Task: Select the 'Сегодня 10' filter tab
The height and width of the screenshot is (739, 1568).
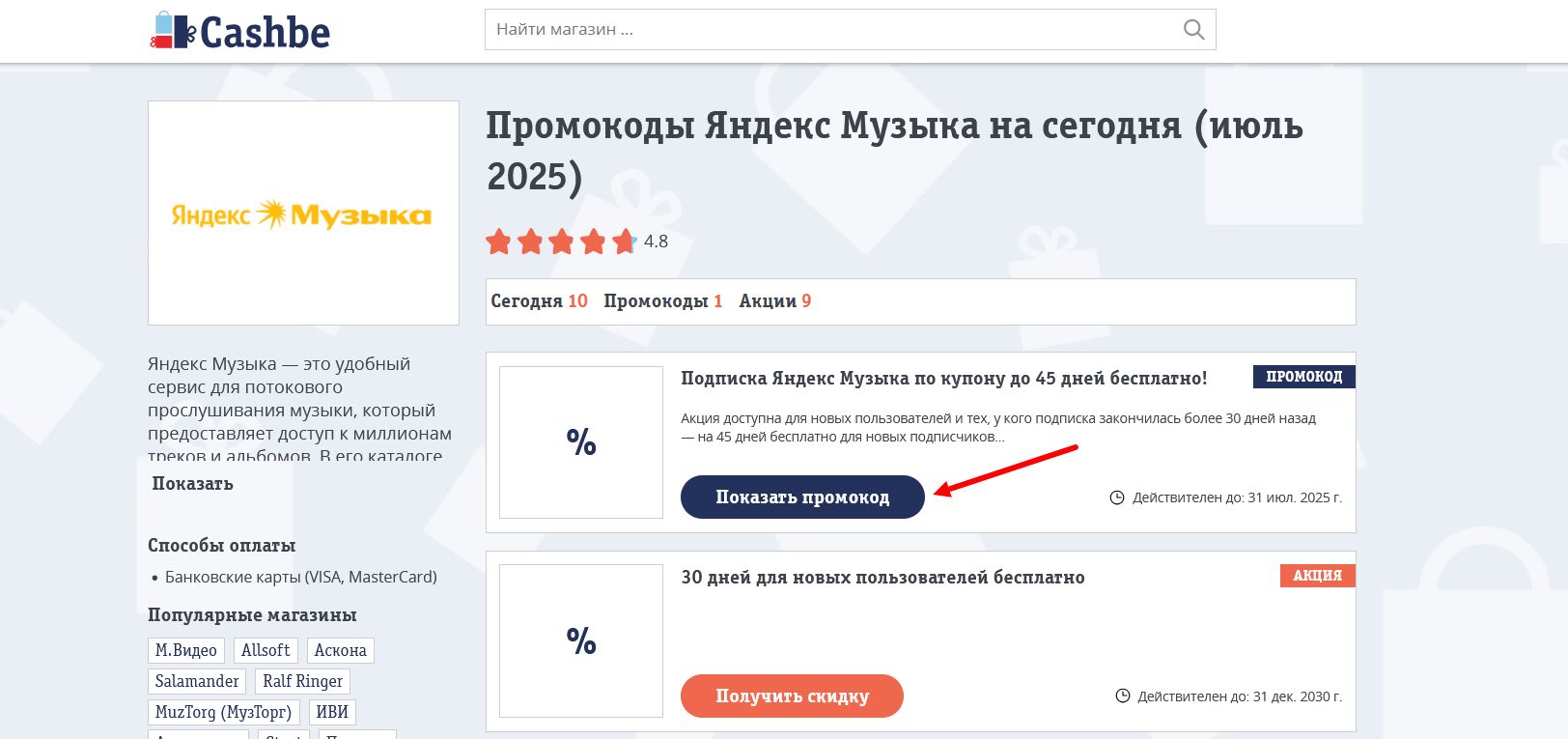Action: 539,301
